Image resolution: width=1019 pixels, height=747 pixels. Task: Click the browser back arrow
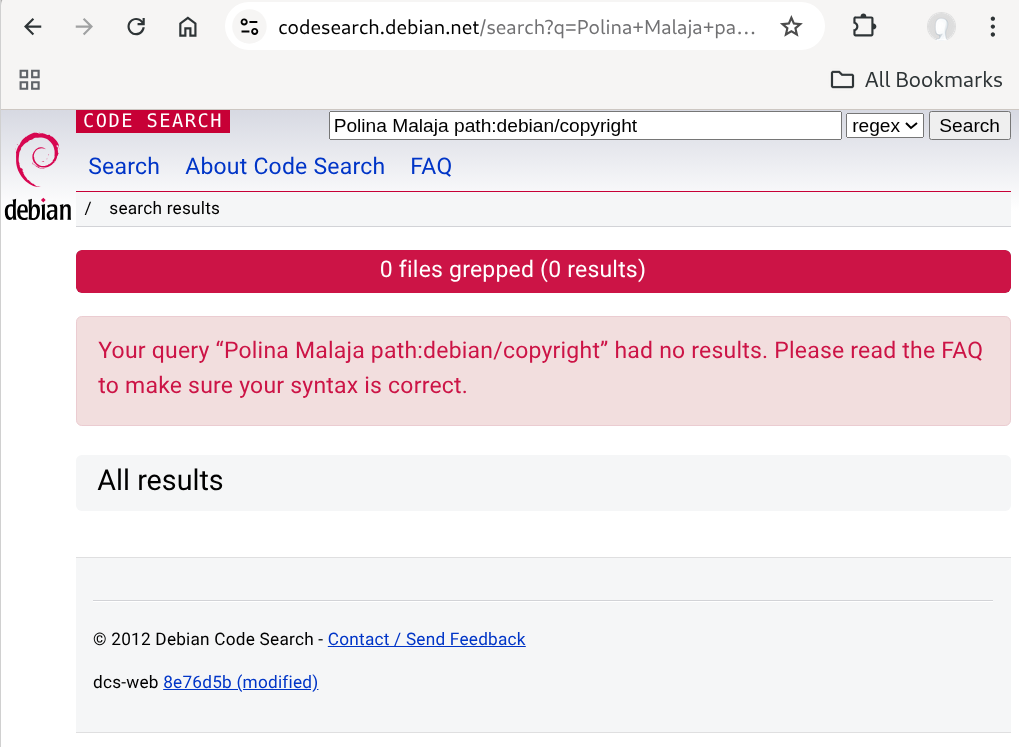33,27
